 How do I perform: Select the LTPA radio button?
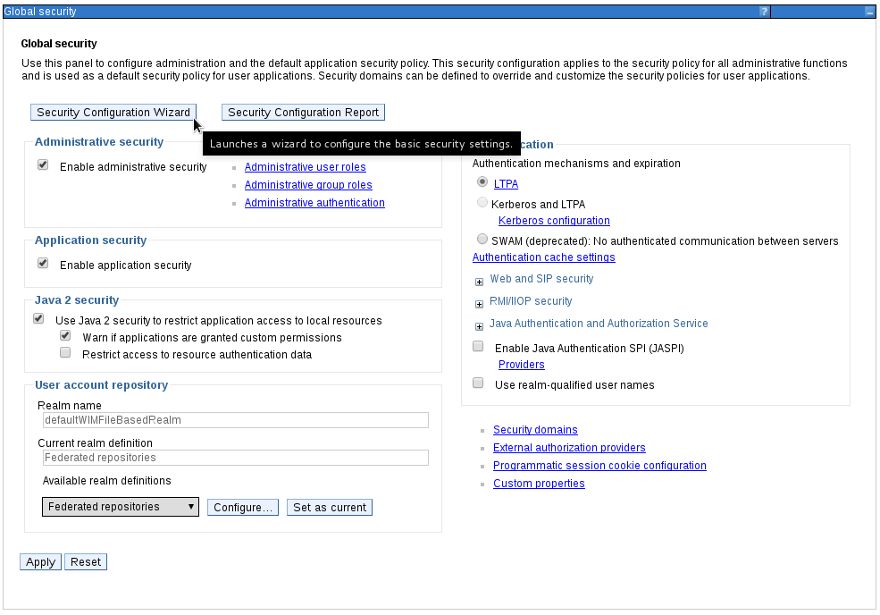pos(482,182)
